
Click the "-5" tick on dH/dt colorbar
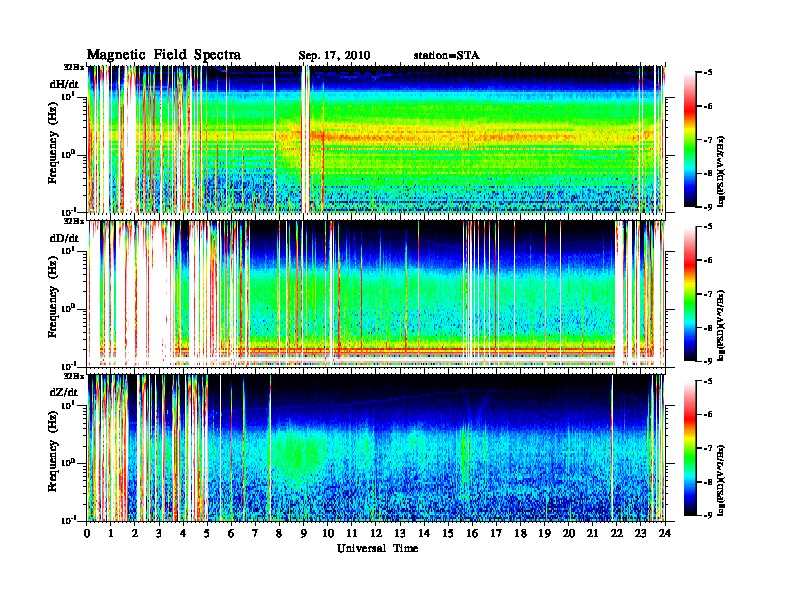coord(707,72)
